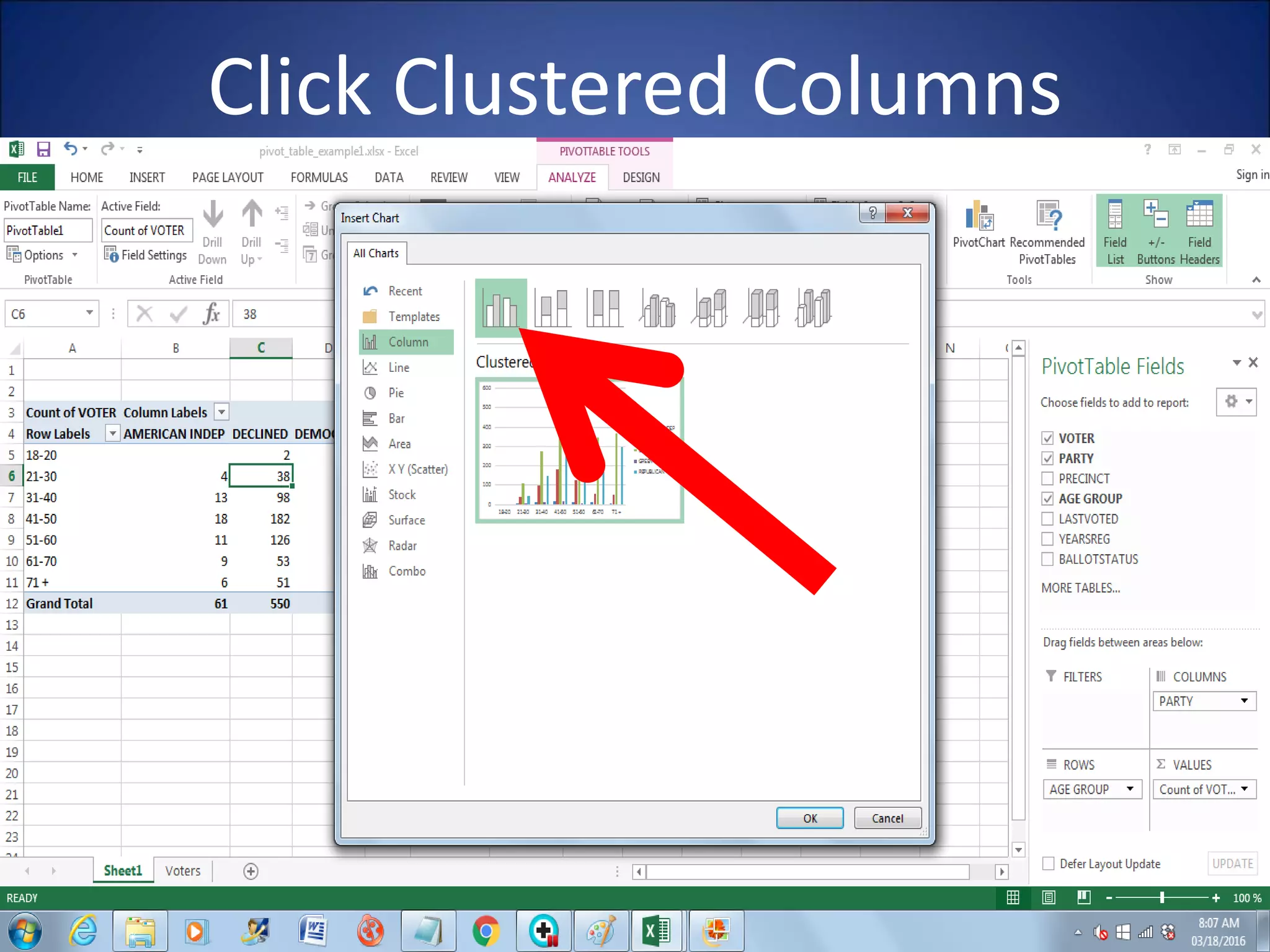The height and width of the screenshot is (952, 1270).
Task: Select the 3-D Column chart icon
Action: (814, 307)
